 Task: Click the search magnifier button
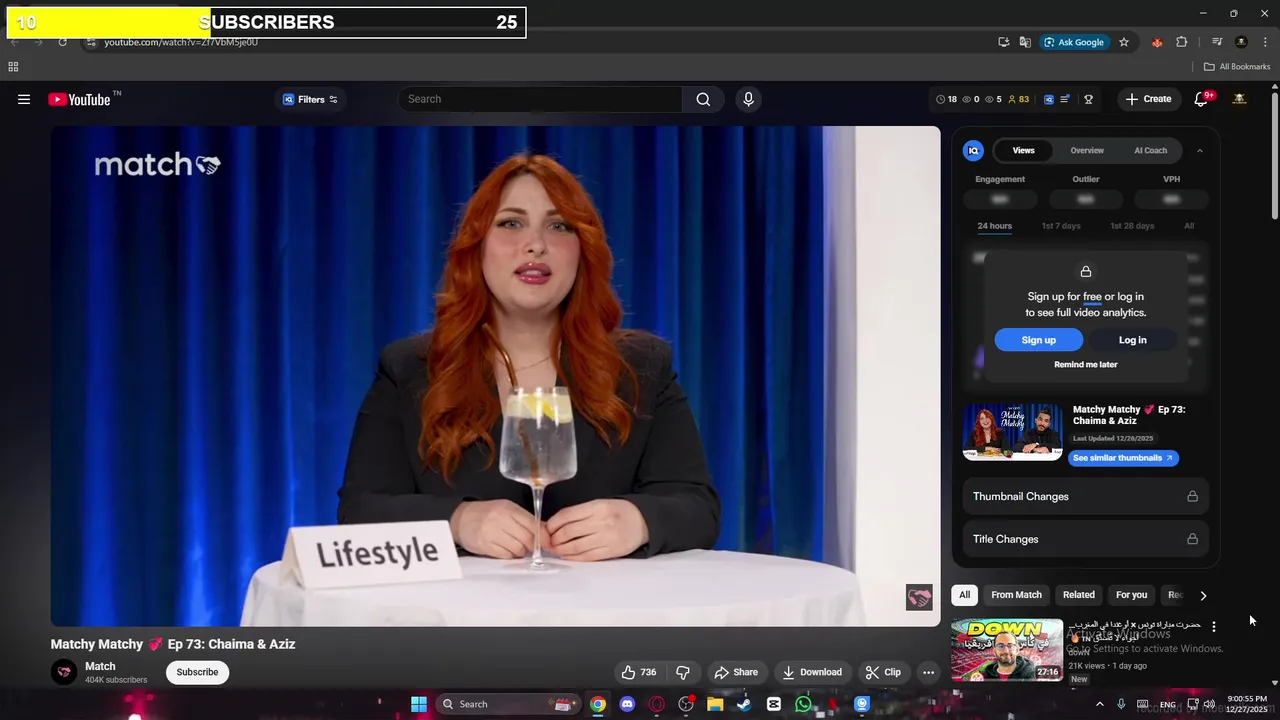click(x=703, y=99)
